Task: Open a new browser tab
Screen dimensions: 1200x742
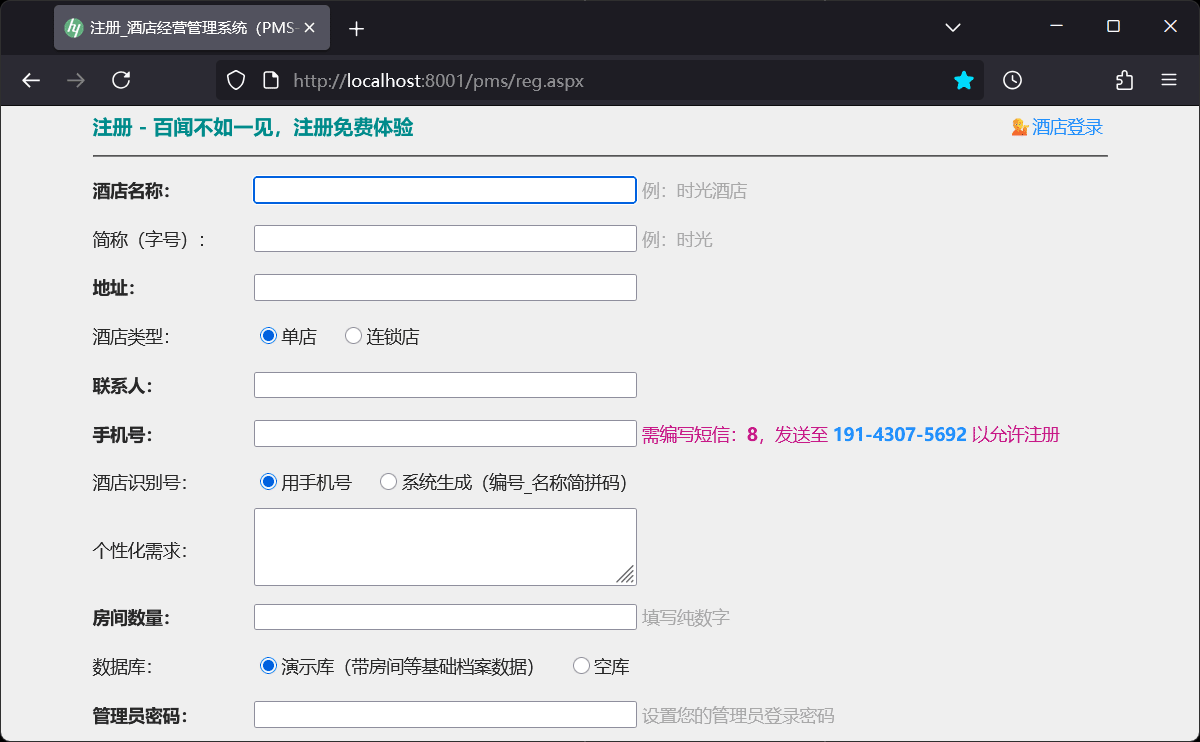Action: click(356, 27)
